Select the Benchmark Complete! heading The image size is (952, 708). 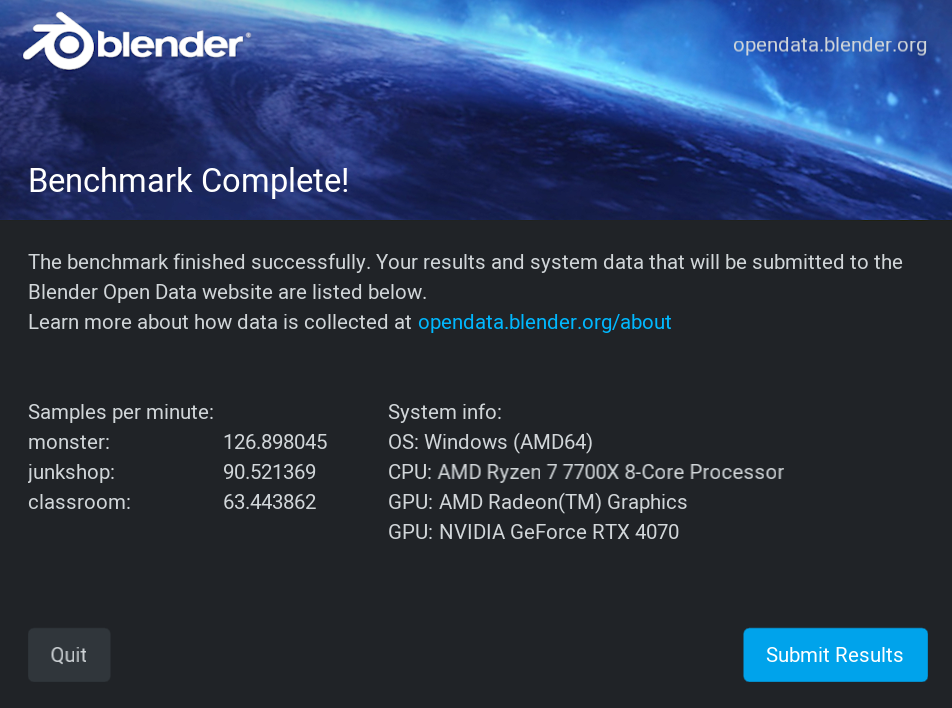[x=189, y=181]
